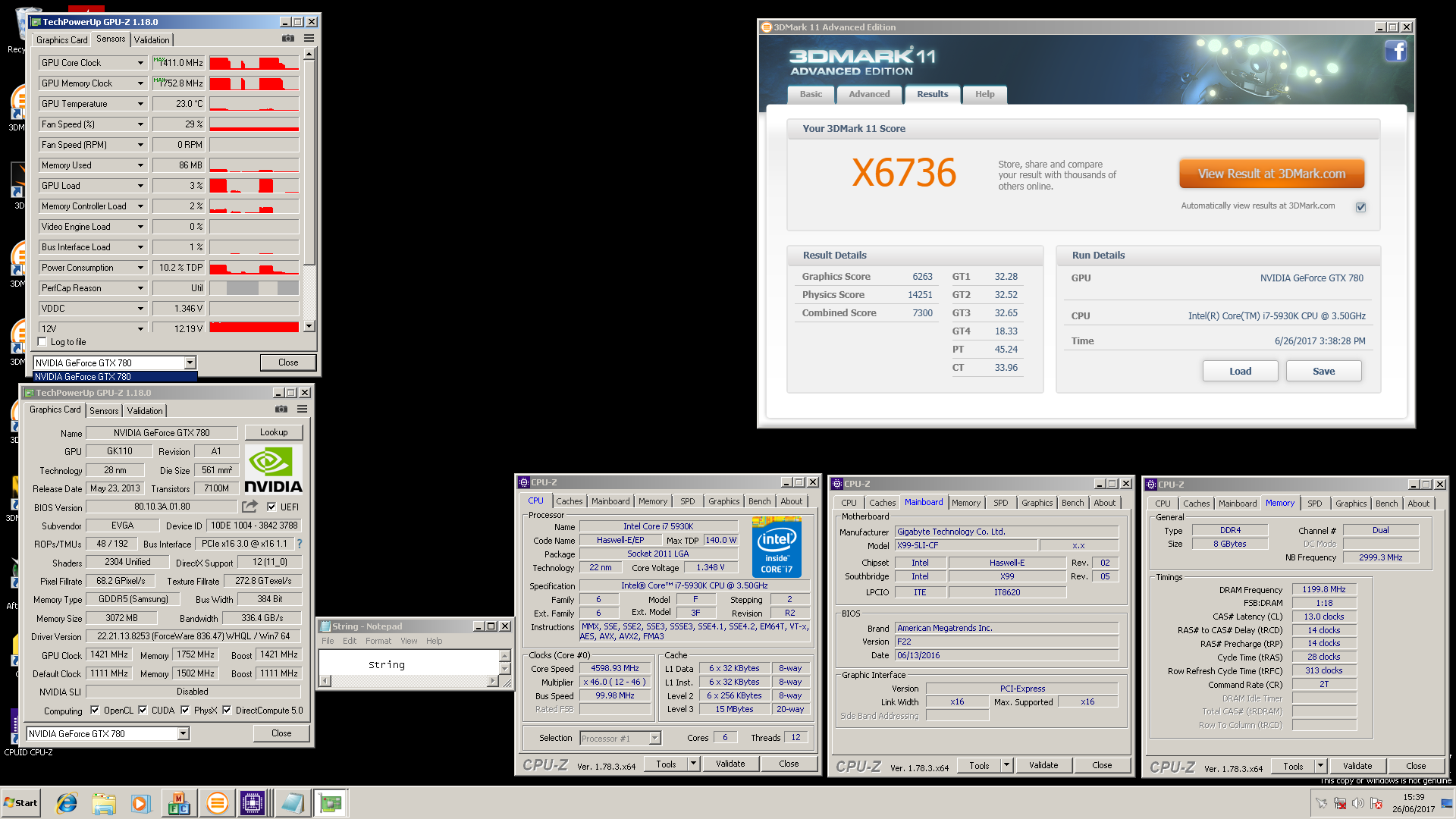This screenshot has height=819, width=1456.
Task: Open the Start menu
Action: click(21, 803)
